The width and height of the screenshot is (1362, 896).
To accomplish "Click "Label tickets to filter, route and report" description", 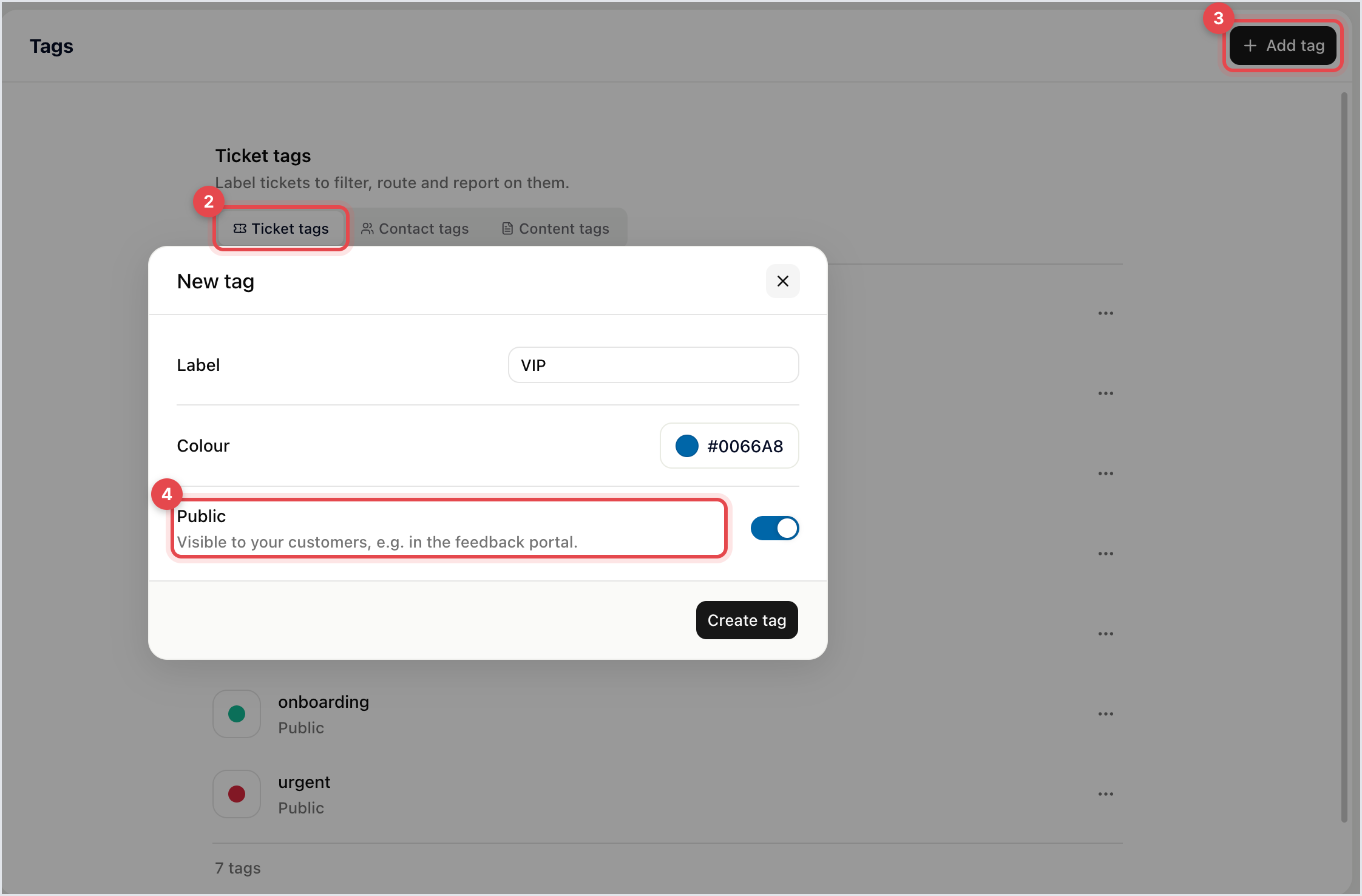I will pyautogui.click(x=392, y=183).
